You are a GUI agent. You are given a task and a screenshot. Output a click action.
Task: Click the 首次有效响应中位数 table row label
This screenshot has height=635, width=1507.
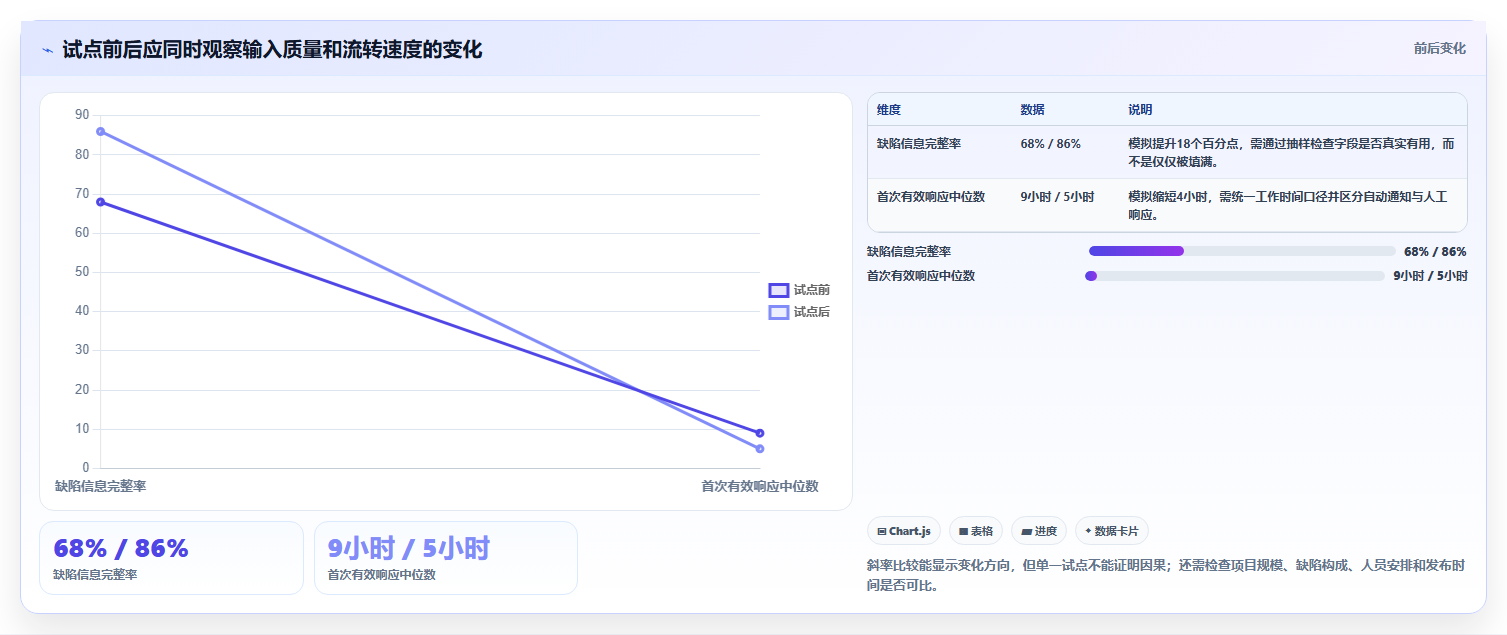coord(931,197)
